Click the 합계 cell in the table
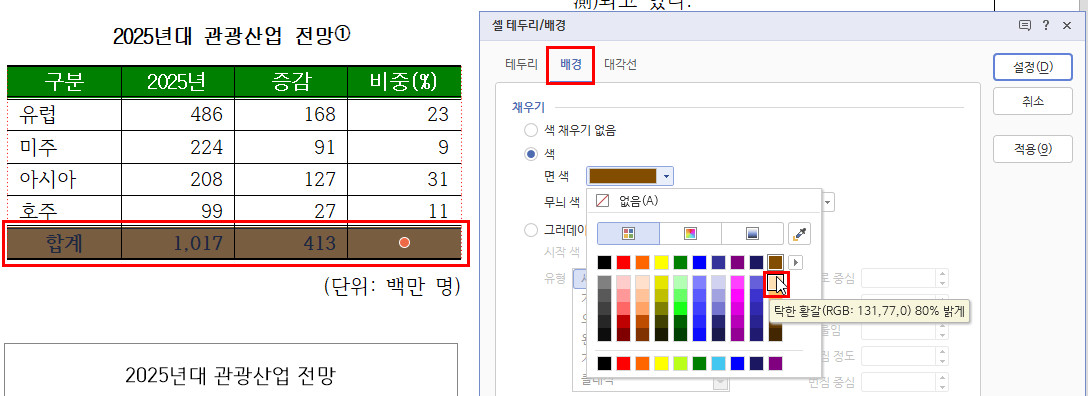 [64, 243]
